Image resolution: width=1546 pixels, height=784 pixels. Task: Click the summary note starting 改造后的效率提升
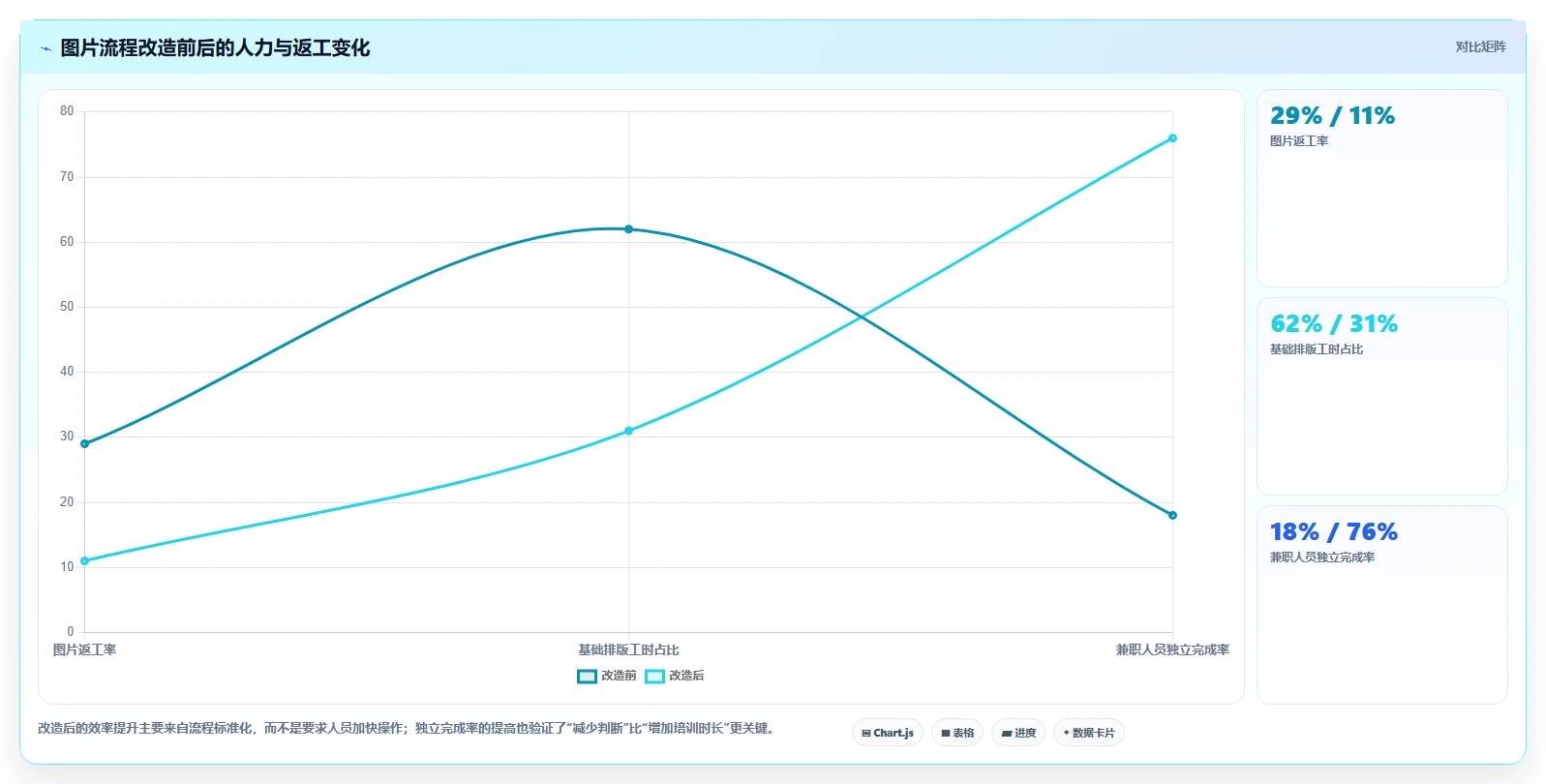click(x=408, y=728)
